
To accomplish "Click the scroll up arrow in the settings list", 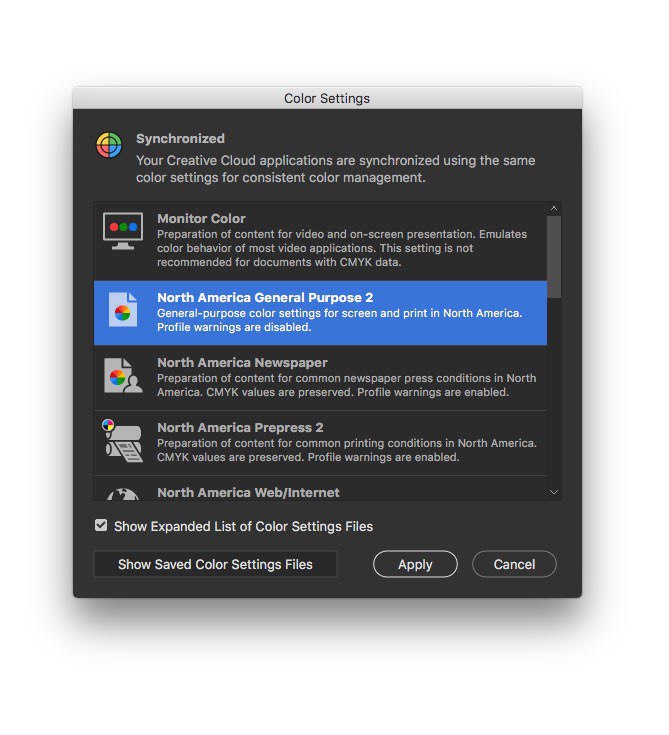I will point(554,208).
